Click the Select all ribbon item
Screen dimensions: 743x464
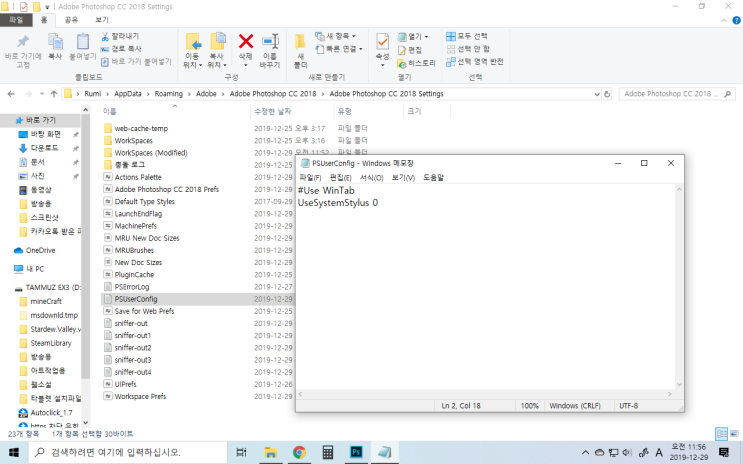[467, 36]
